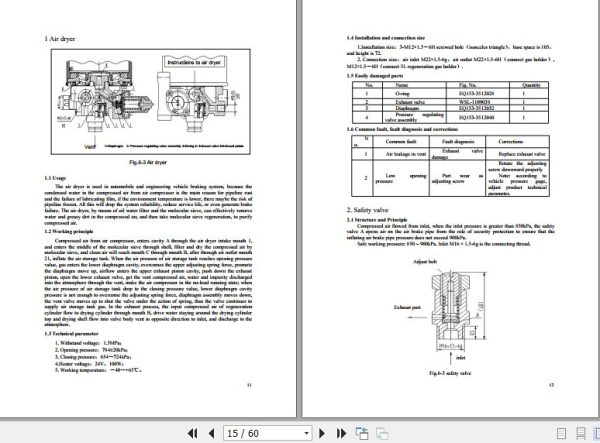600x443 pixels.
Task: Click the 'Fig.6-3 safety valve' caption
Action: click(450, 373)
